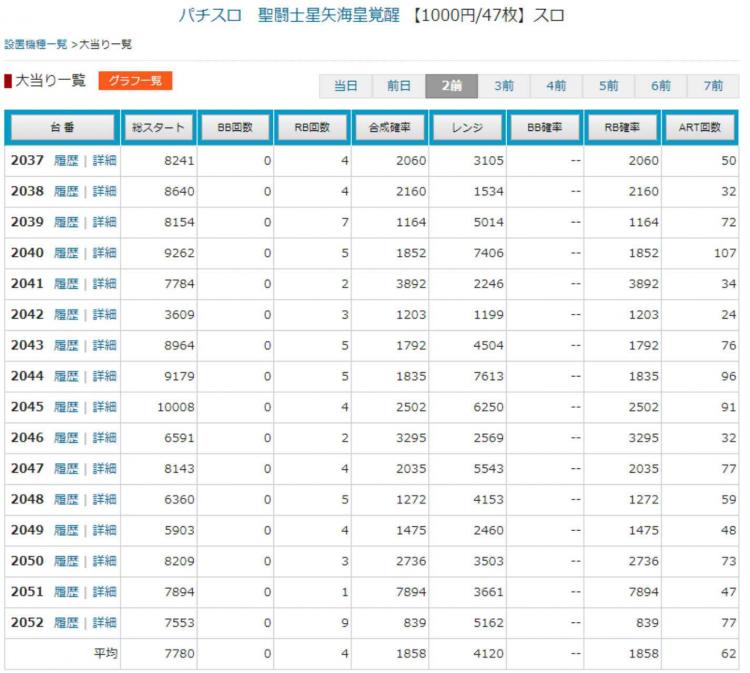Open 履歴 for machine 2043
750x673 pixels.
tap(66, 345)
